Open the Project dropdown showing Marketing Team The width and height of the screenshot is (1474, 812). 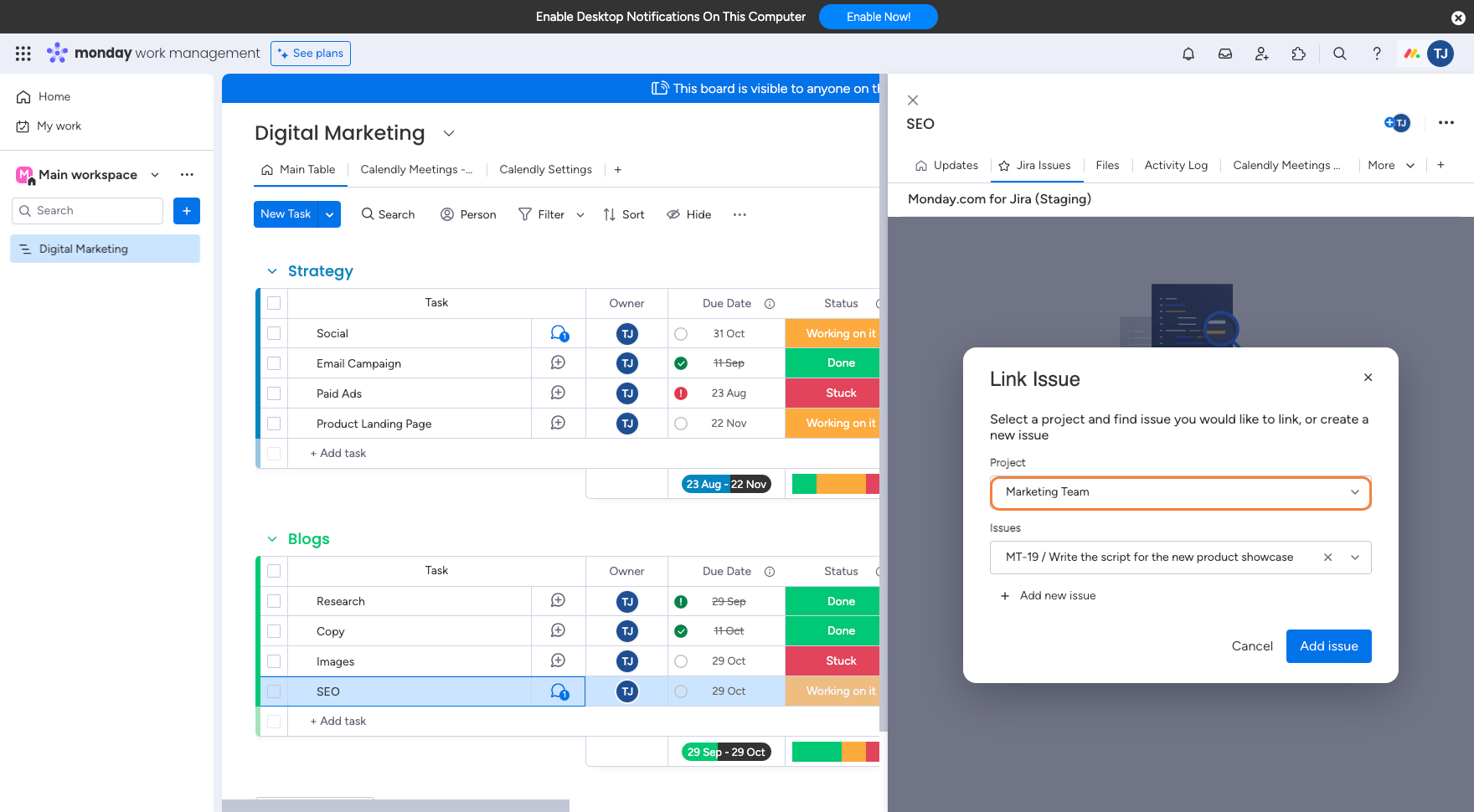click(1180, 492)
